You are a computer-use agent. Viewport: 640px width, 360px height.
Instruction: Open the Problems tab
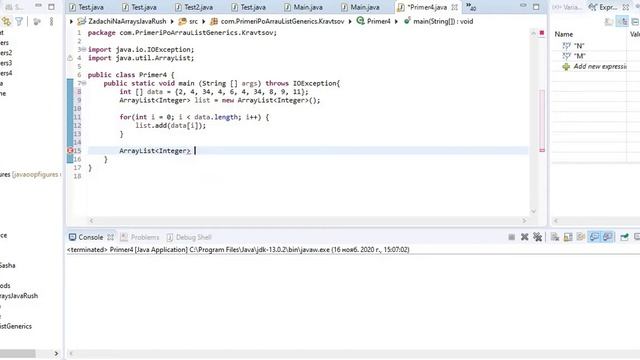[140, 237]
